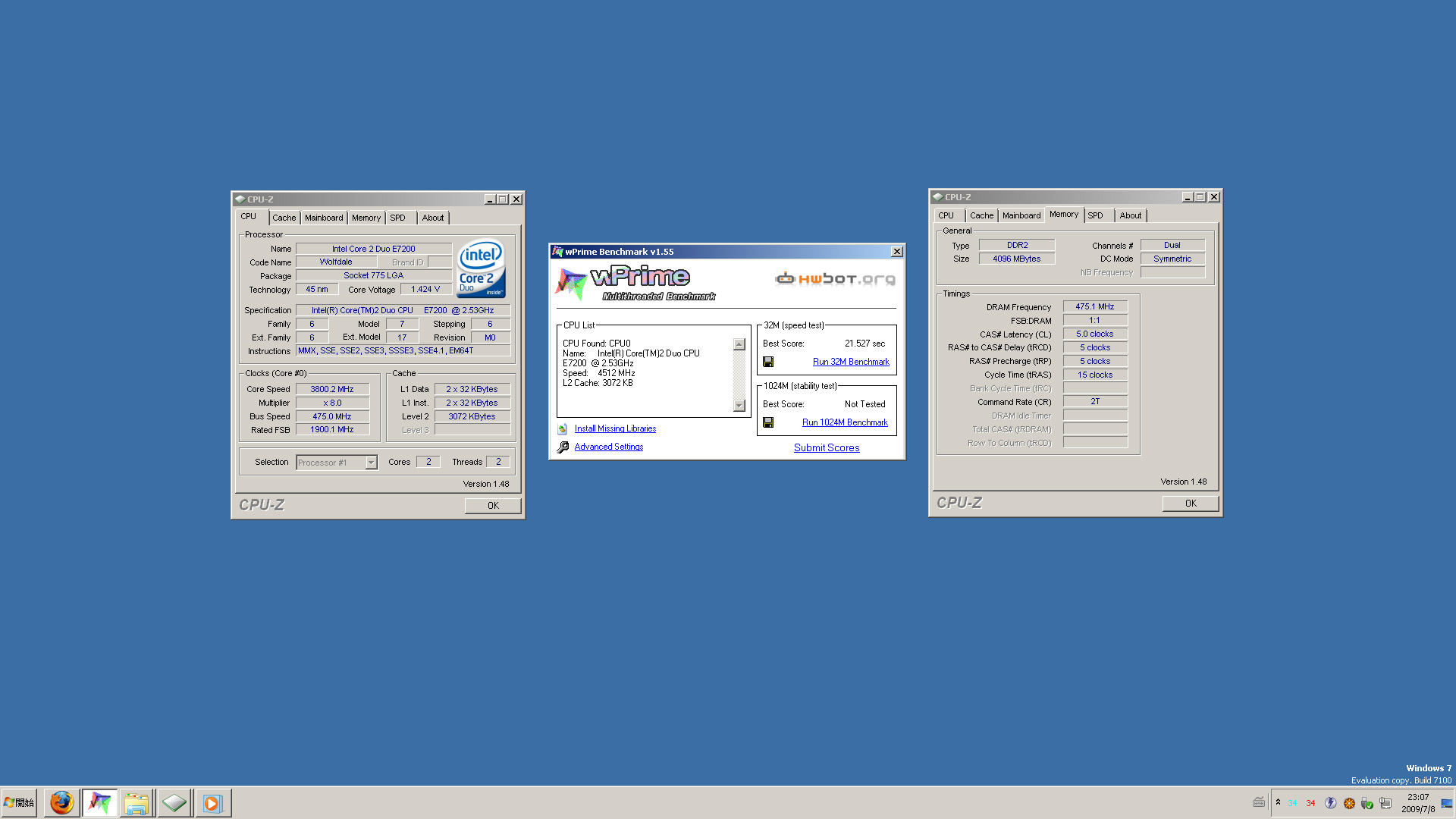Image resolution: width=1456 pixels, height=819 pixels.
Task: Open About tab in right CPU-Z
Action: click(1131, 215)
